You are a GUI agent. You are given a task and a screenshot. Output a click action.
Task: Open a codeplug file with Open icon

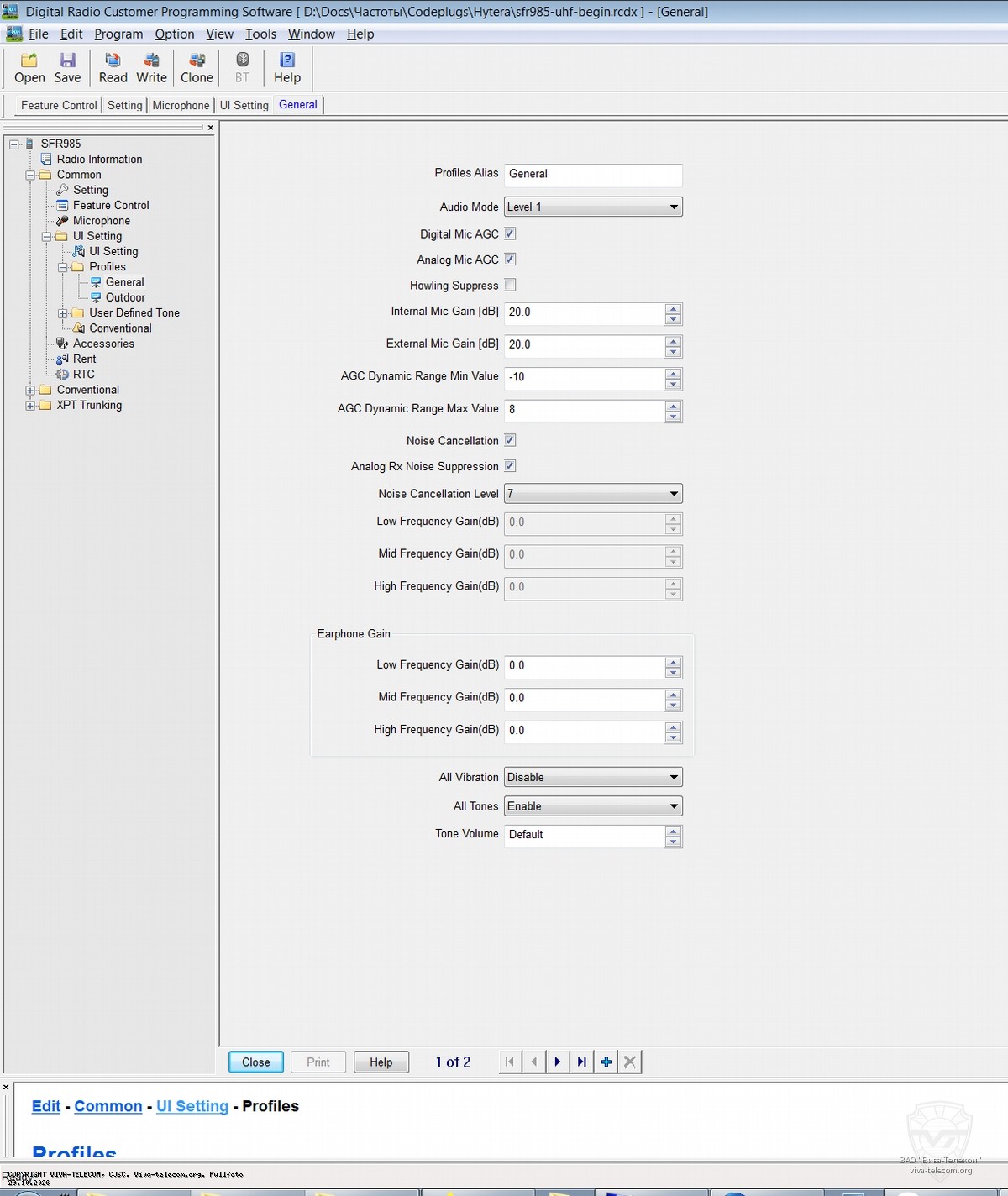tap(29, 67)
